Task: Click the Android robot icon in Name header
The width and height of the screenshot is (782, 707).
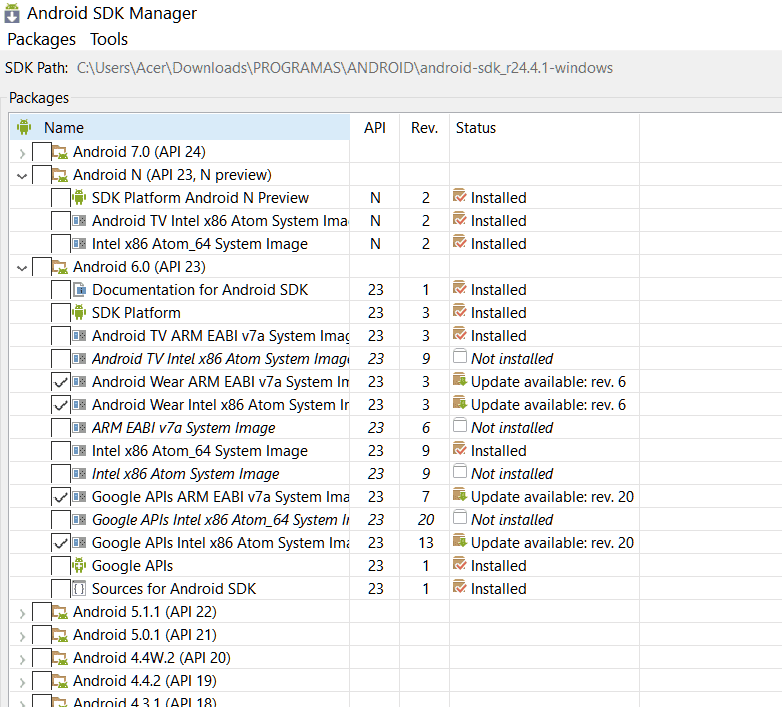Action: (x=24, y=127)
